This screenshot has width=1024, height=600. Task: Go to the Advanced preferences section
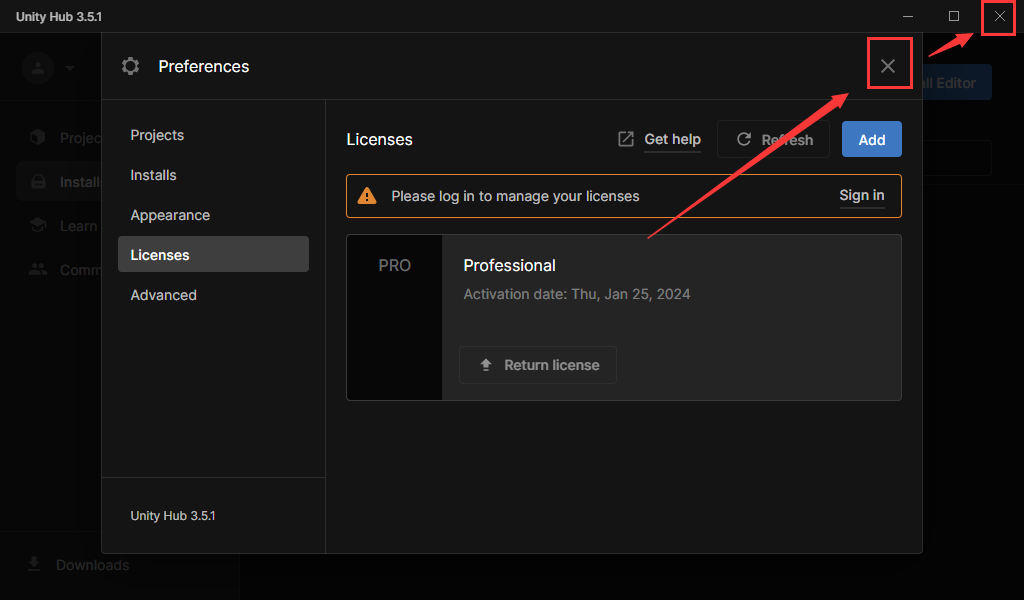pos(163,295)
